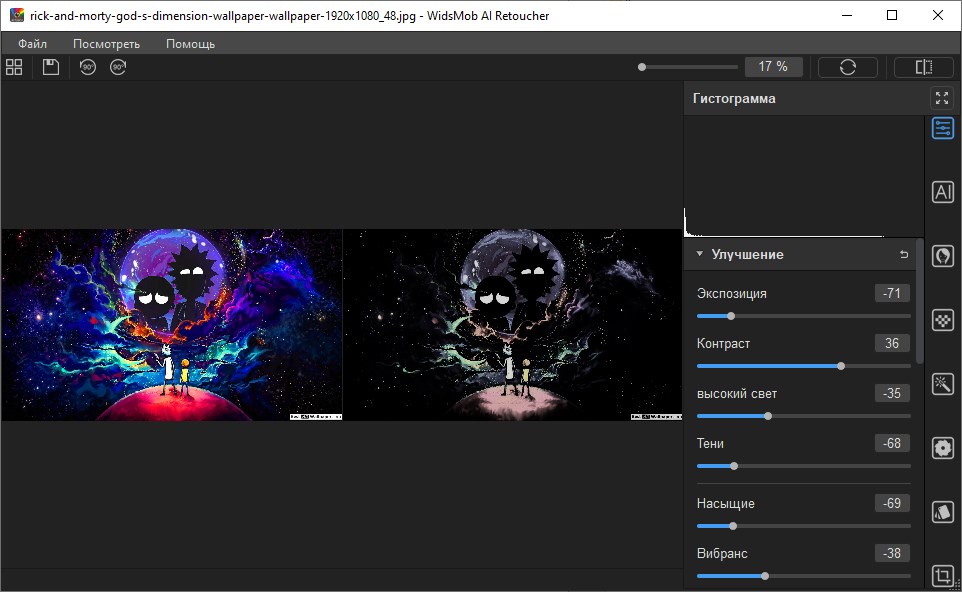Open the checkered mosaic tool icon
The image size is (962, 592).
click(943, 320)
